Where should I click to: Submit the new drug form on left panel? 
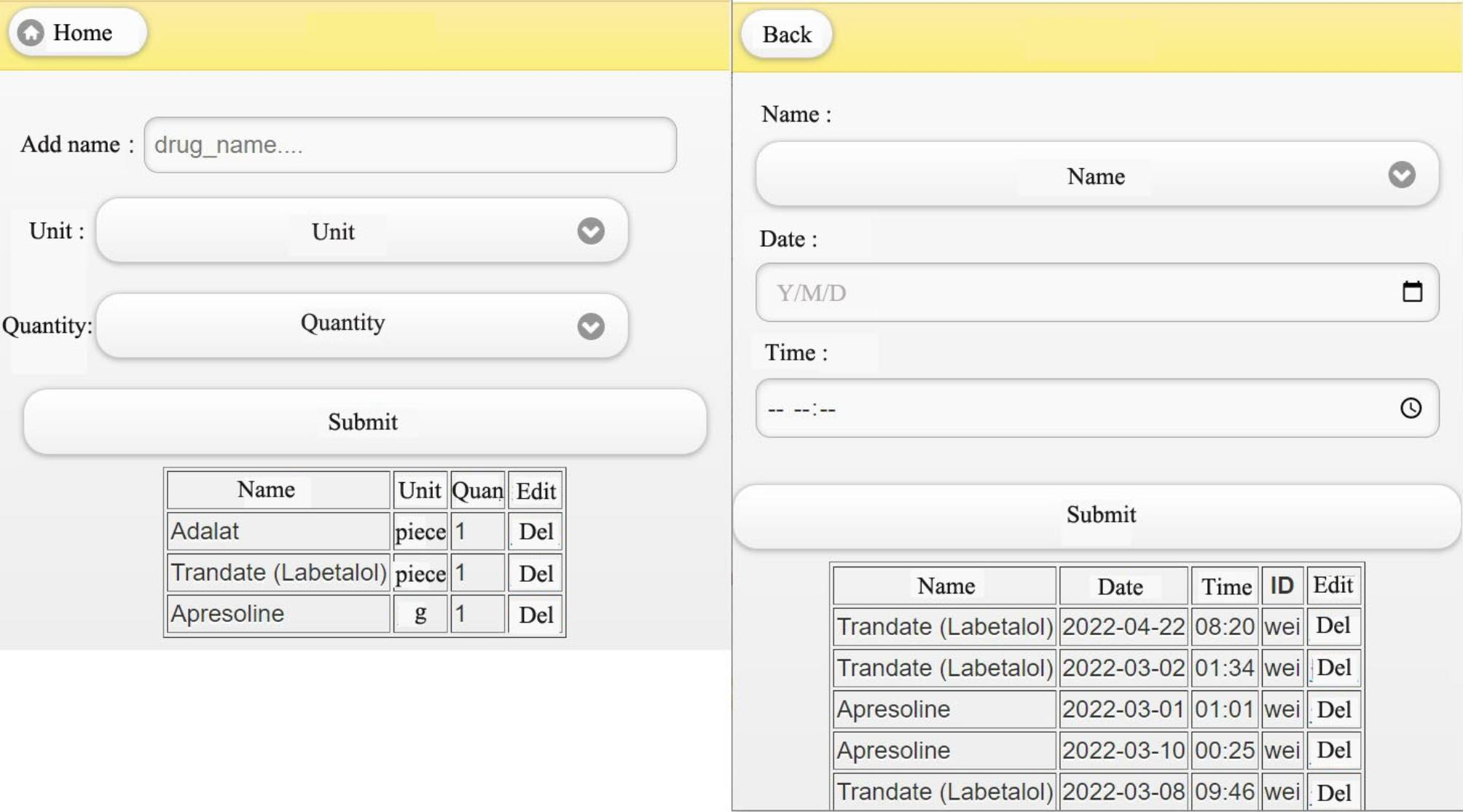pyautogui.click(x=364, y=422)
